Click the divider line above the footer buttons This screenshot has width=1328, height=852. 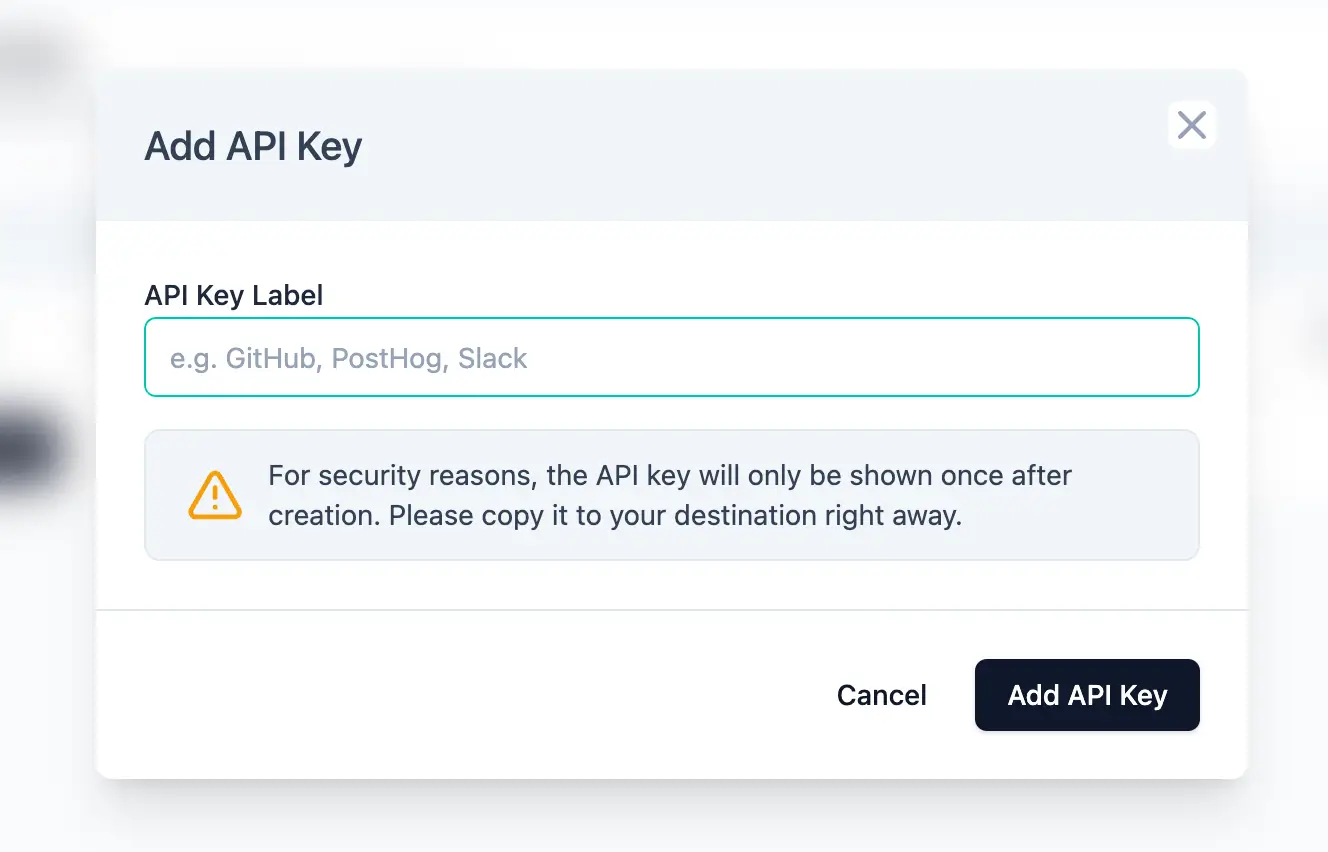coord(671,609)
